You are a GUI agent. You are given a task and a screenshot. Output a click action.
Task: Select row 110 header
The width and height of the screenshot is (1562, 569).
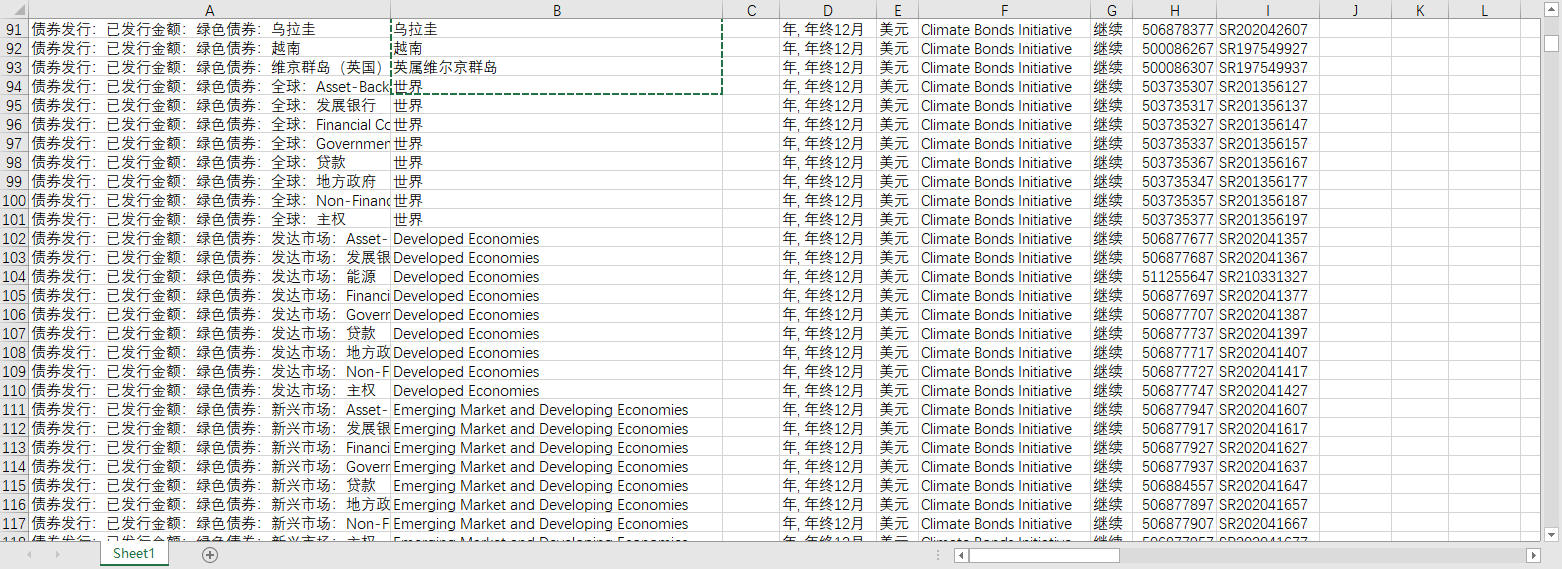pyautogui.click(x=14, y=391)
